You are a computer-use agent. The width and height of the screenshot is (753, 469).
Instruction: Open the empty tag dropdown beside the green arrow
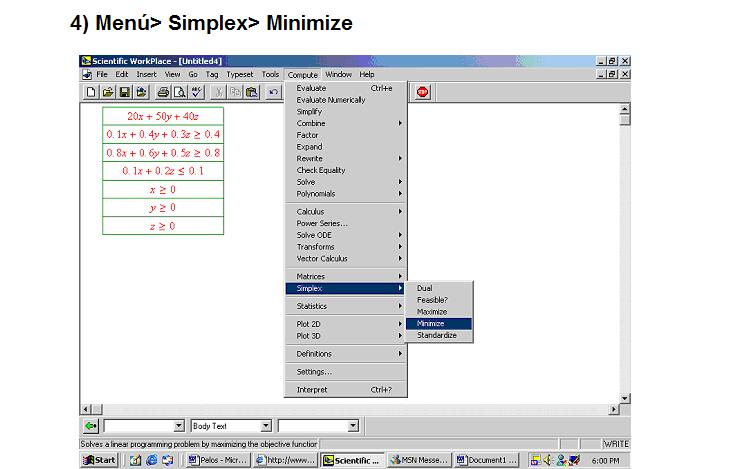click(179, 426)
